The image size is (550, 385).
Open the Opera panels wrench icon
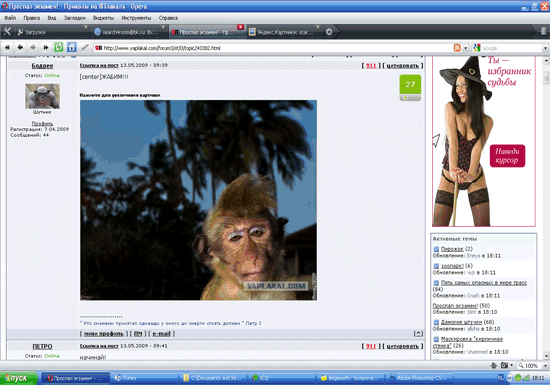pos(7,32)
